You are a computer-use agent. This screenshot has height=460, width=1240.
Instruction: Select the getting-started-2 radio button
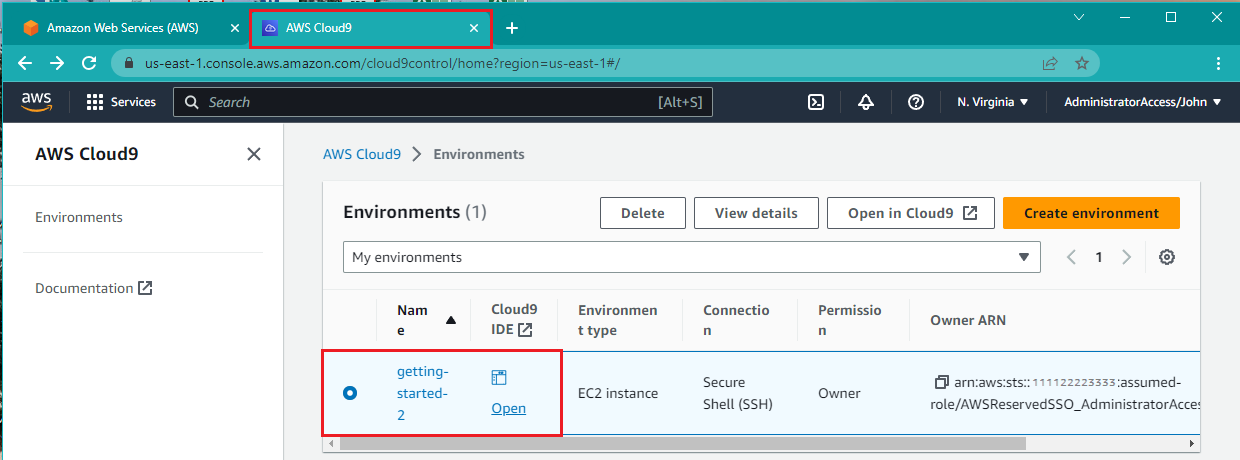coord(350,393)
